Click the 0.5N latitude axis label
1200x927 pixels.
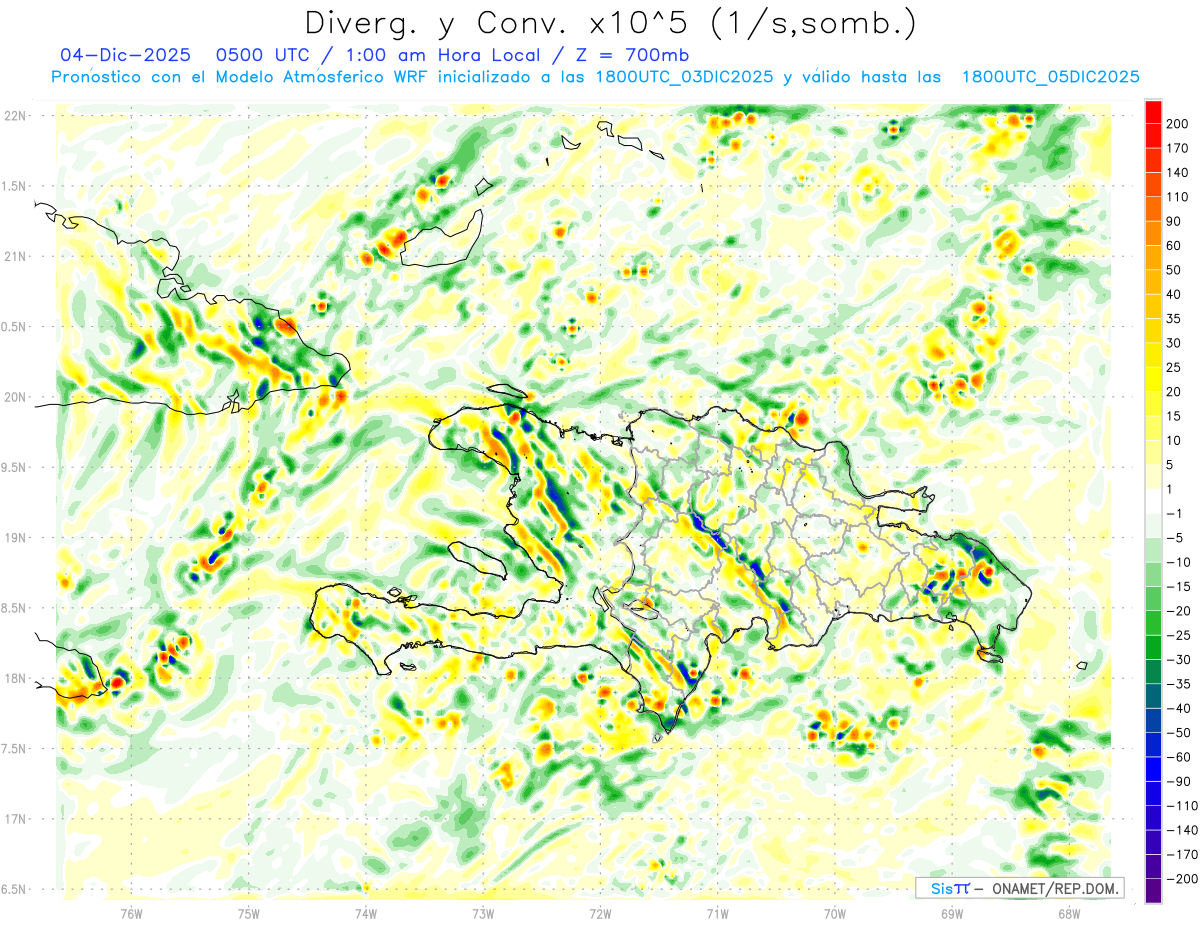(14, 327)
